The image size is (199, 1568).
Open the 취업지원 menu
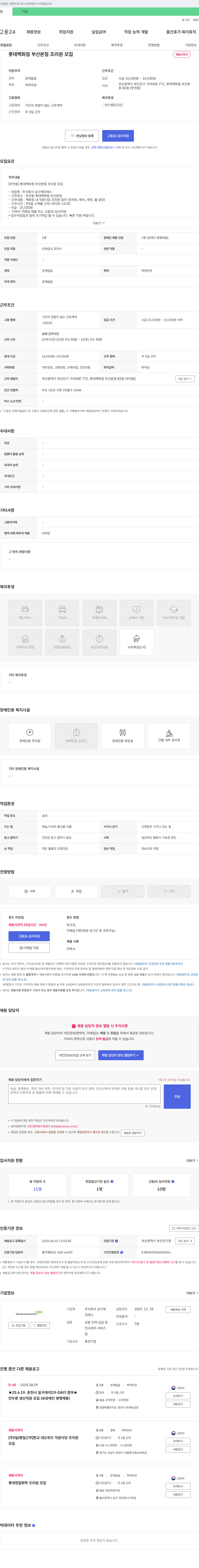pos(66,32)
